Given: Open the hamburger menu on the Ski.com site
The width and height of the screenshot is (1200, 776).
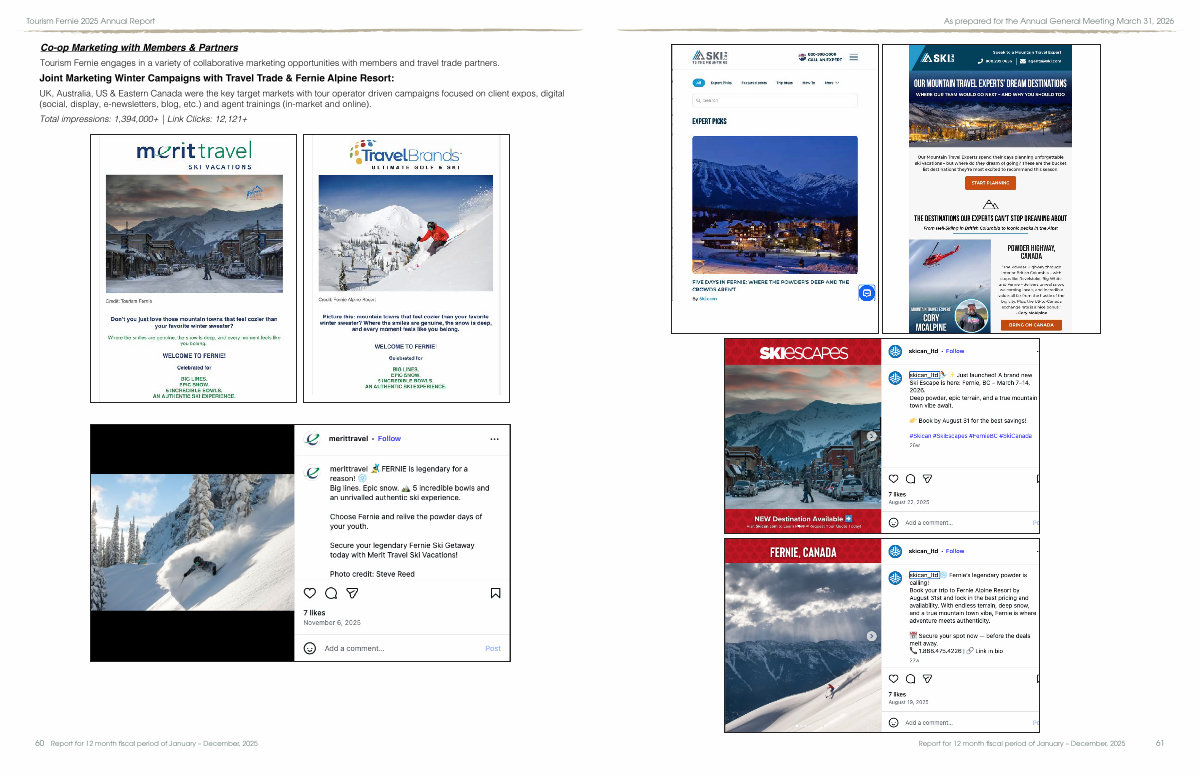Looking at the screenshot, I should click(853, 58).
